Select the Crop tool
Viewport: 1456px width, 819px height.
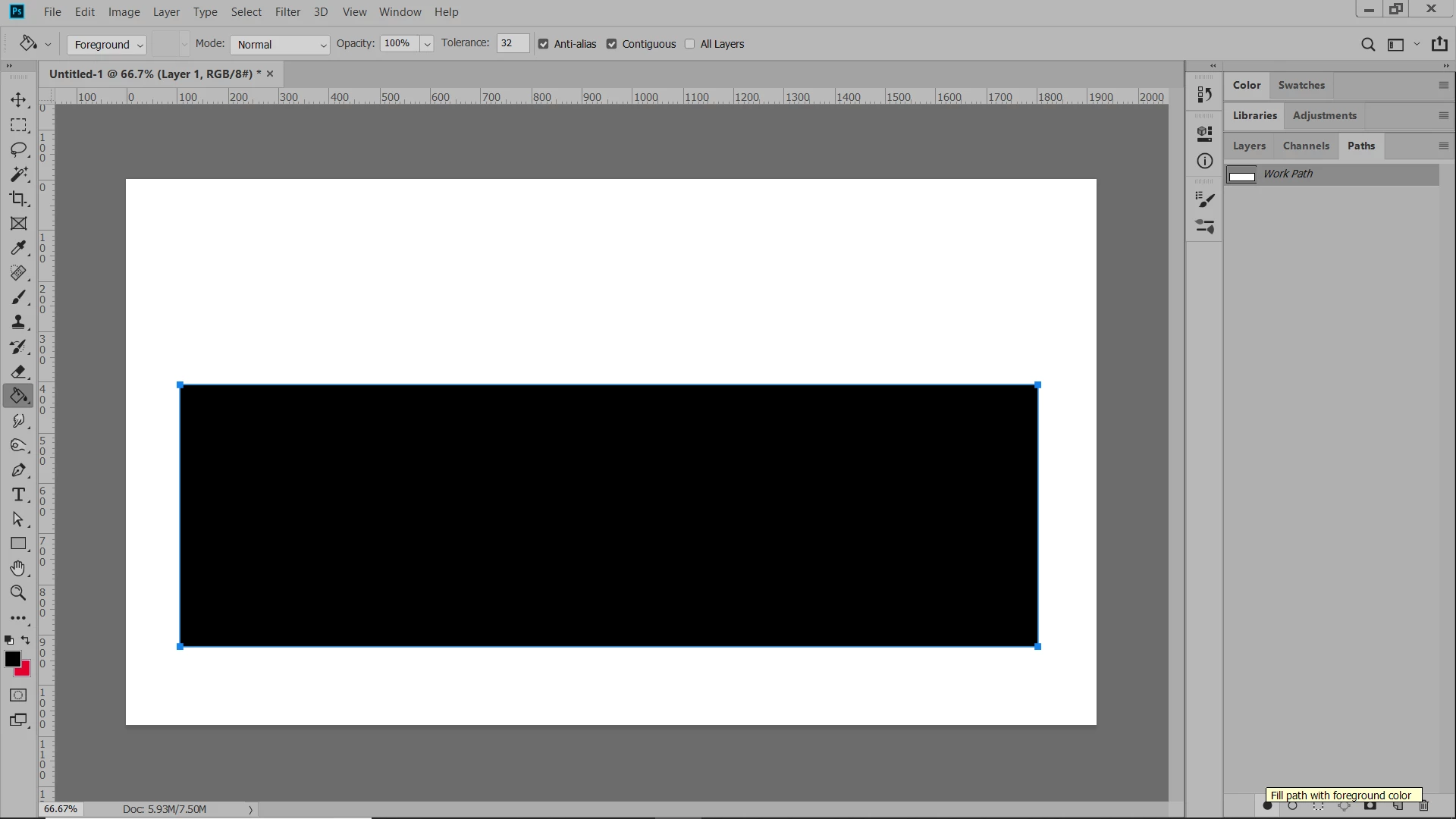coord(18,199)
